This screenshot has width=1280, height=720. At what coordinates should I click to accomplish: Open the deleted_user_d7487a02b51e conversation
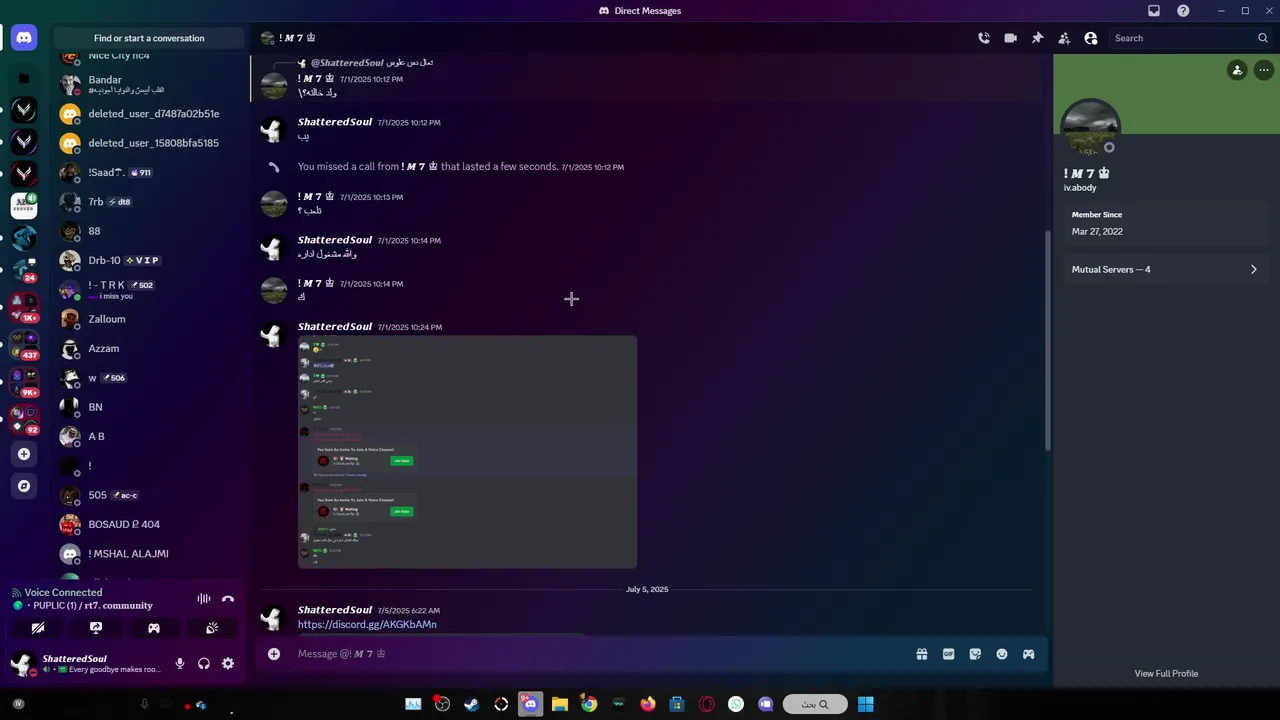click(149, 114)
